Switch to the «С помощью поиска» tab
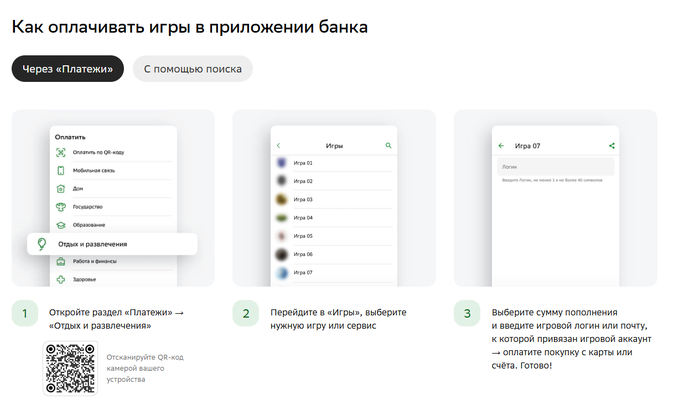The image size is (700, 415). coord(193,68)
